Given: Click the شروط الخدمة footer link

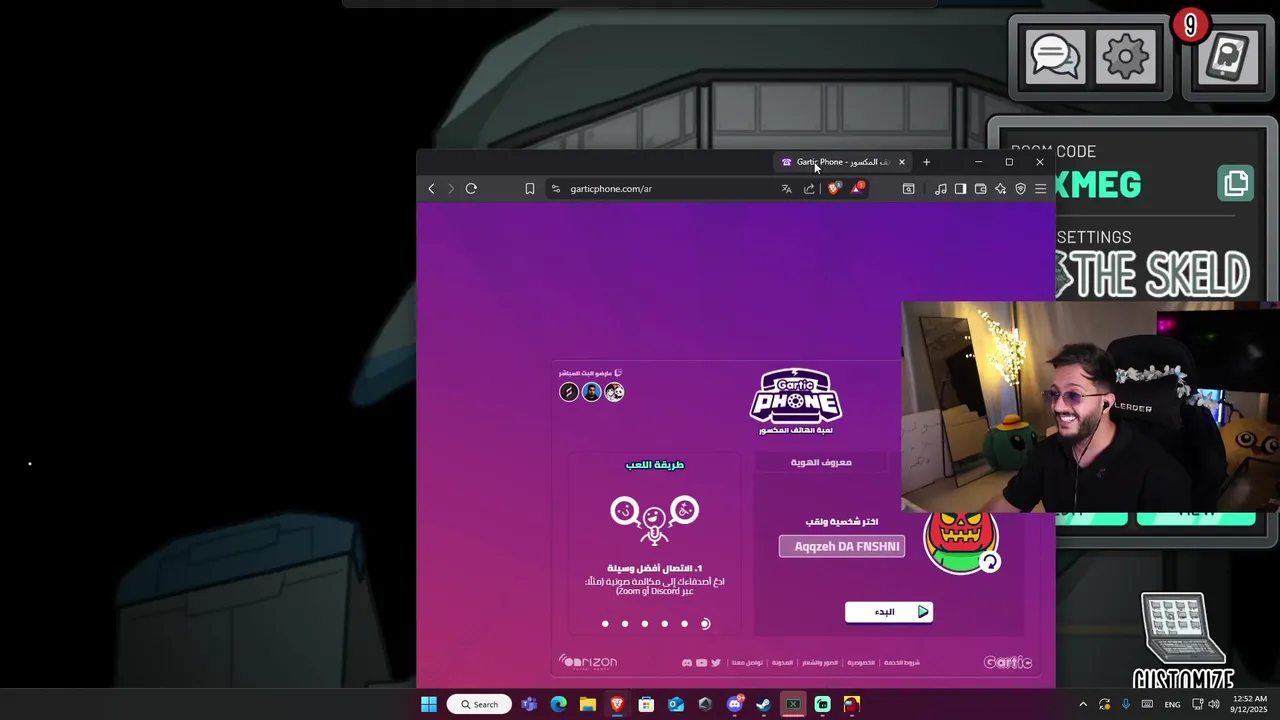Looking at the screenshot, I should click(x=901, y=663).
